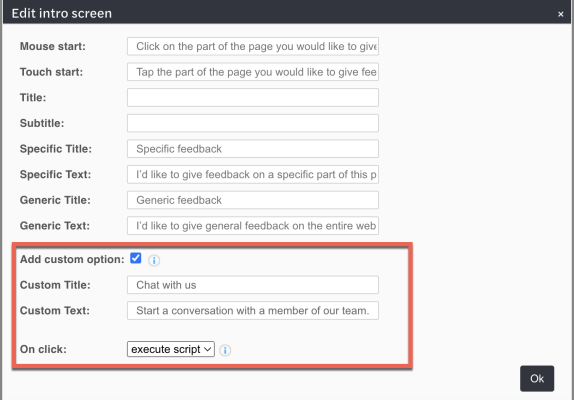Confirm with the Ok button
This screenshot has width=574, height=400.
(x=537, y=378)
